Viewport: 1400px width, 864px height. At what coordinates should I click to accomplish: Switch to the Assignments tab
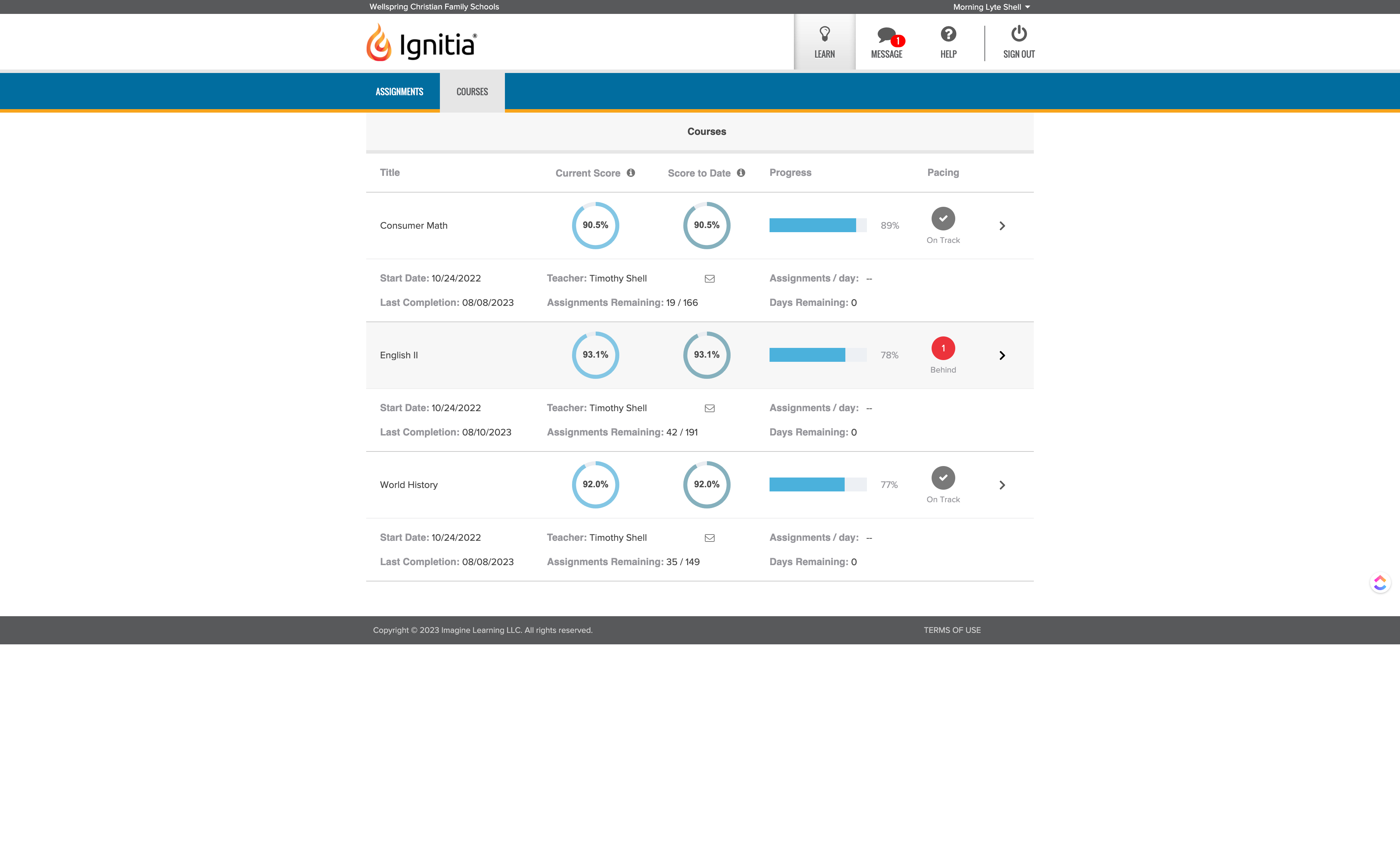pos(399,91)
